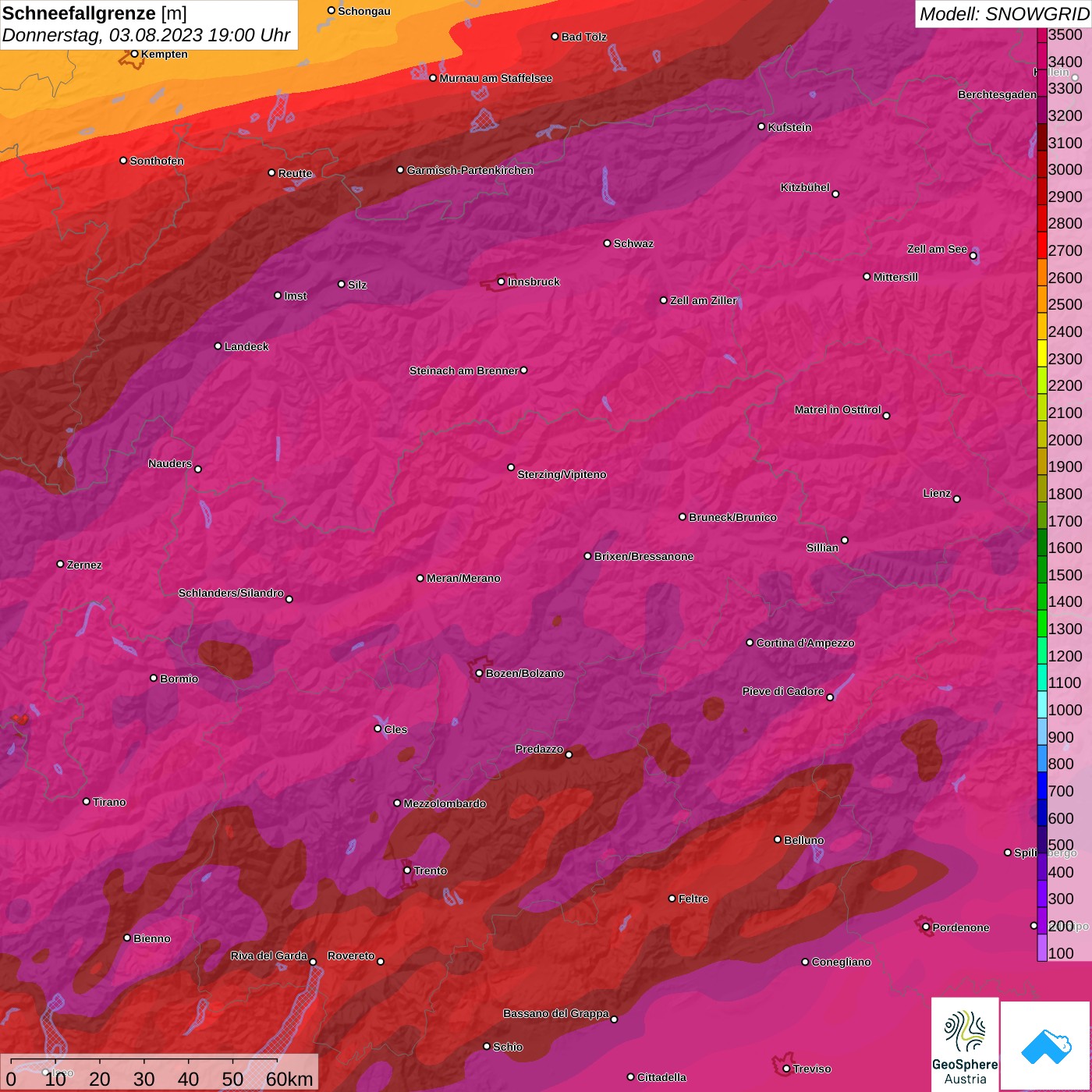The width and height of the screenshot is (1092, 1092).
Task: Click the Sterzing/Vipiteno label
Action: point(562,474)
